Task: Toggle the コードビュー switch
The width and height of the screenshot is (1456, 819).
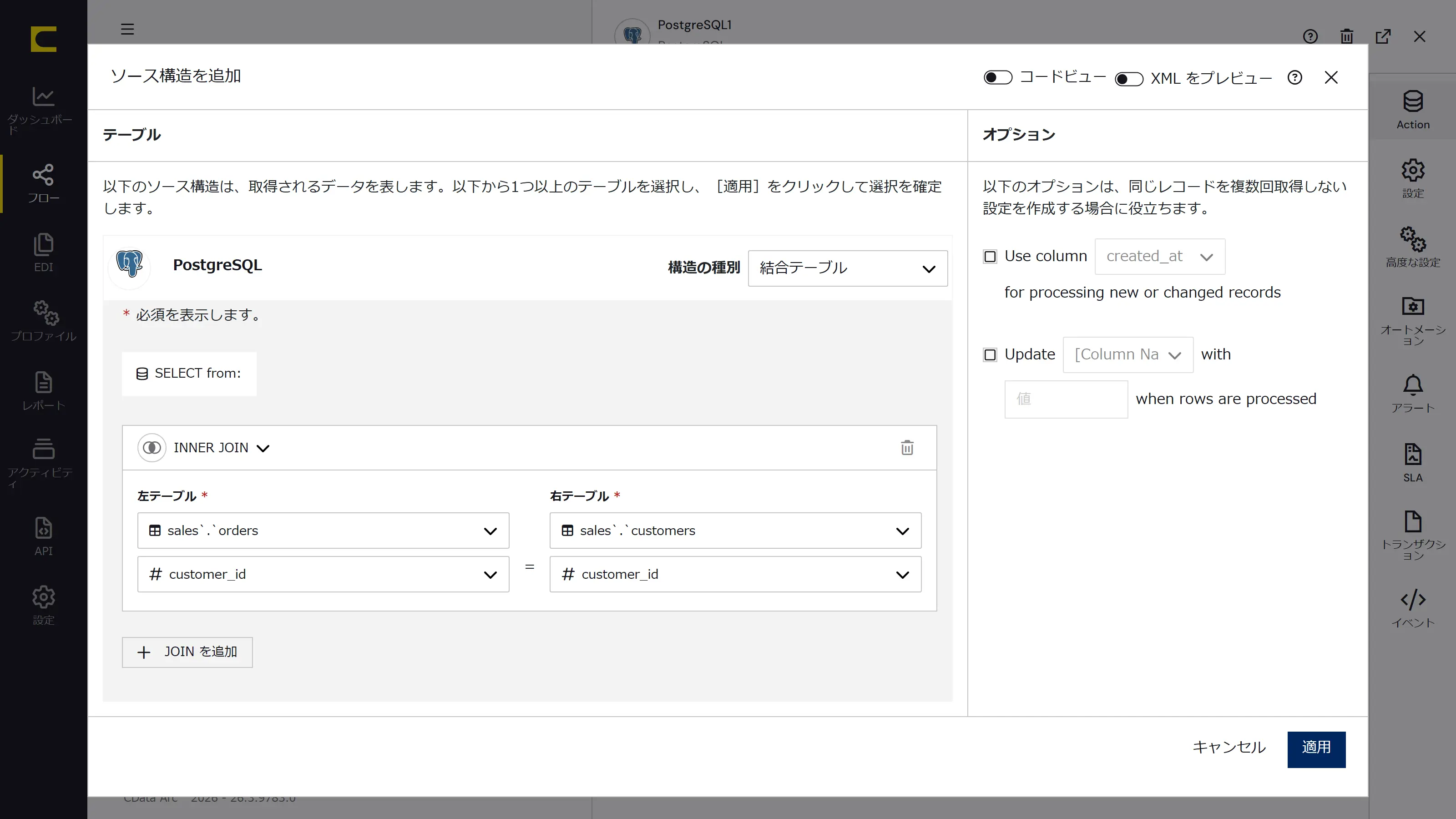Action: (x=998, y=77)
